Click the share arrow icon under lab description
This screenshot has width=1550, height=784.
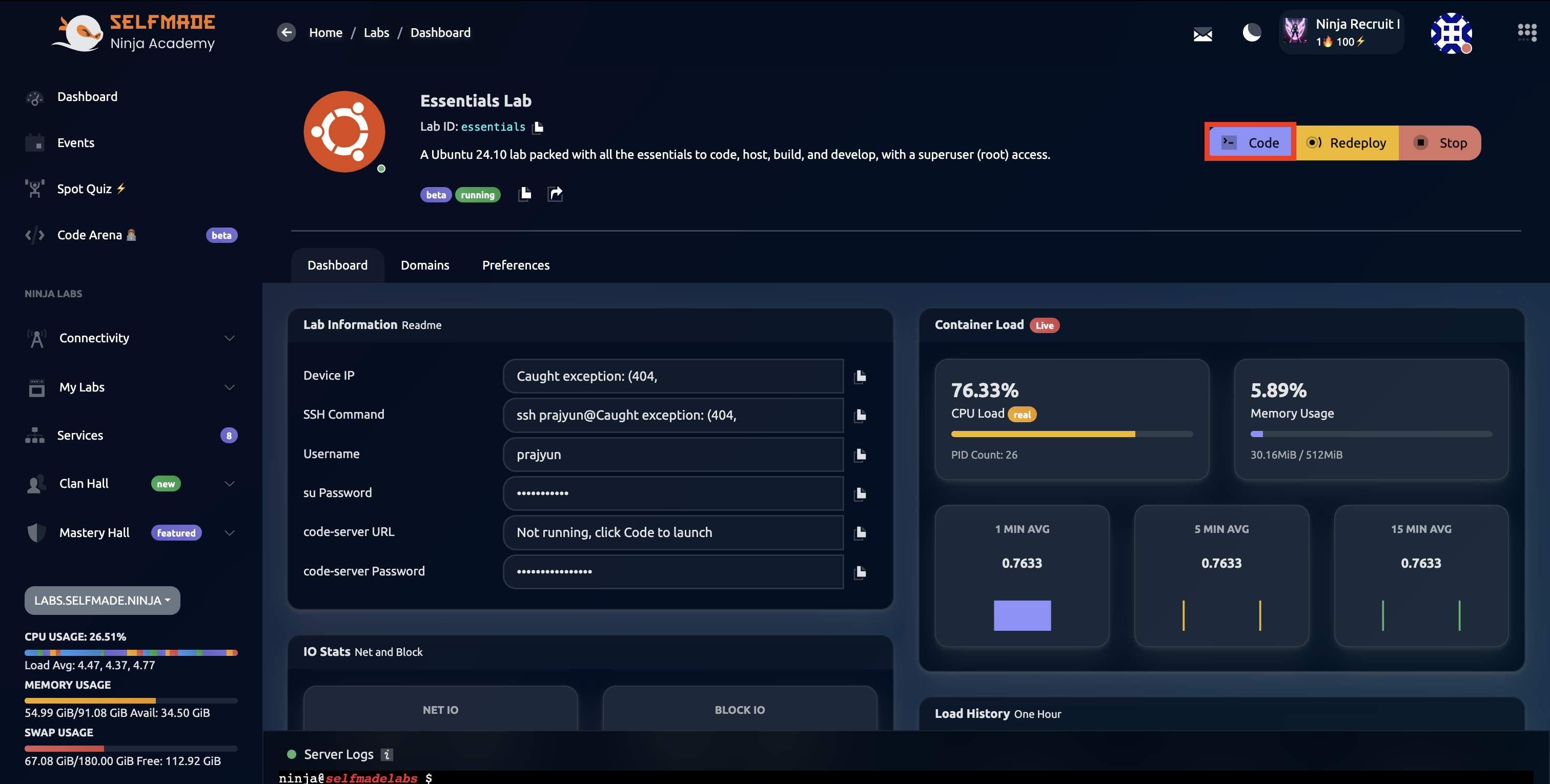pos(555,194)
